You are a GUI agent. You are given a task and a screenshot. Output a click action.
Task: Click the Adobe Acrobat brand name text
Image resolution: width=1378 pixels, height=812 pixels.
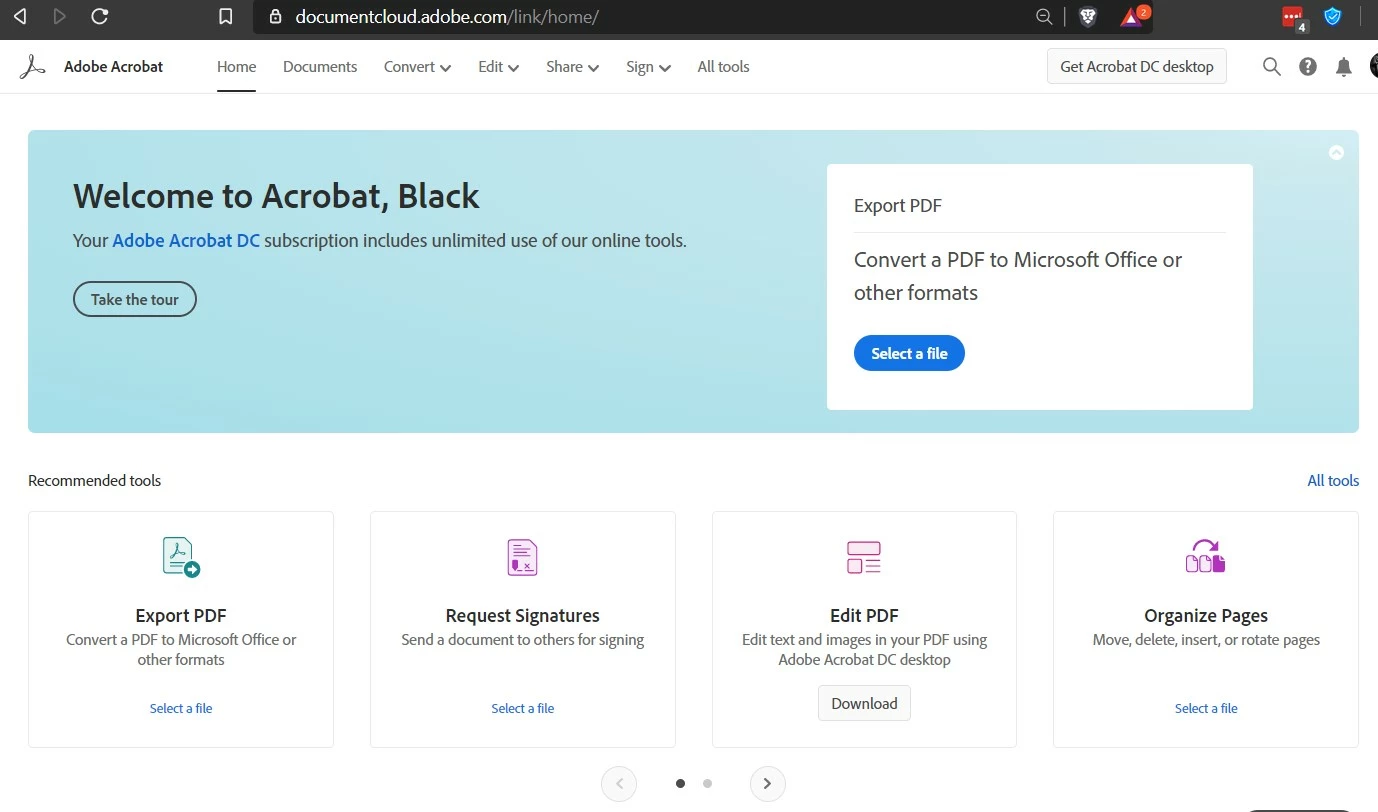(x=113, y=67)
